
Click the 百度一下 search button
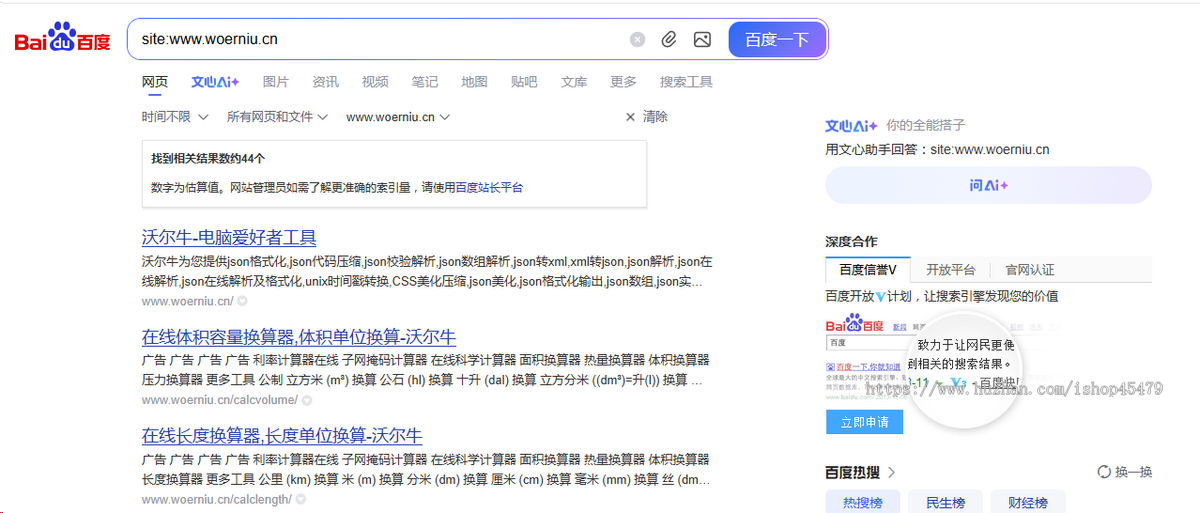[777, 40]
